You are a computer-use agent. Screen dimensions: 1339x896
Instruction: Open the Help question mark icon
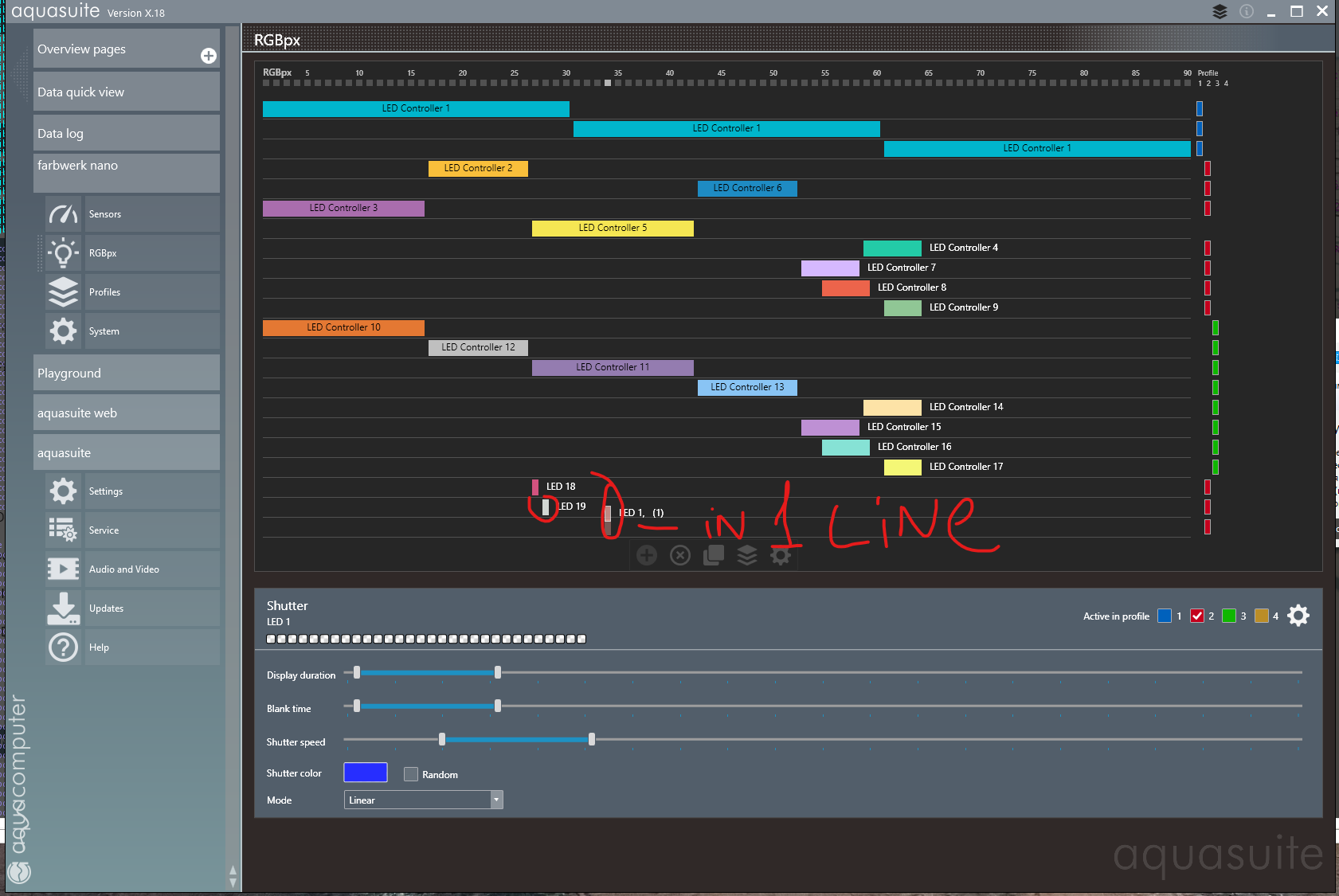click(x=64, y=648)
